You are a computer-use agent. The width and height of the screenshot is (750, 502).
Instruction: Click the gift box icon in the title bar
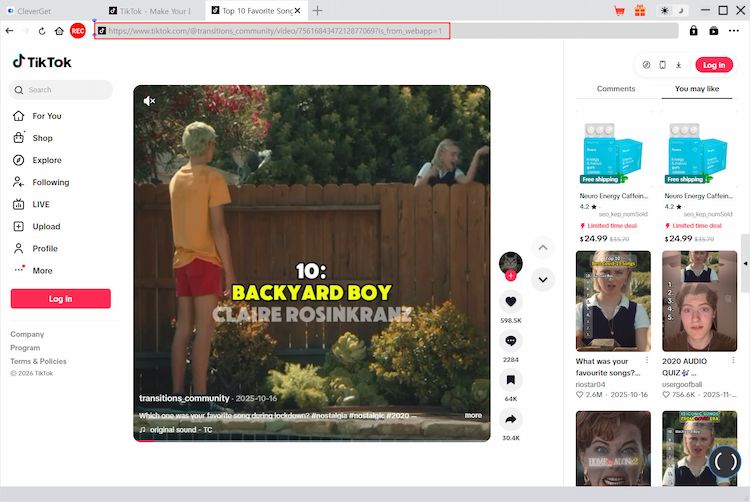point(640,11)
